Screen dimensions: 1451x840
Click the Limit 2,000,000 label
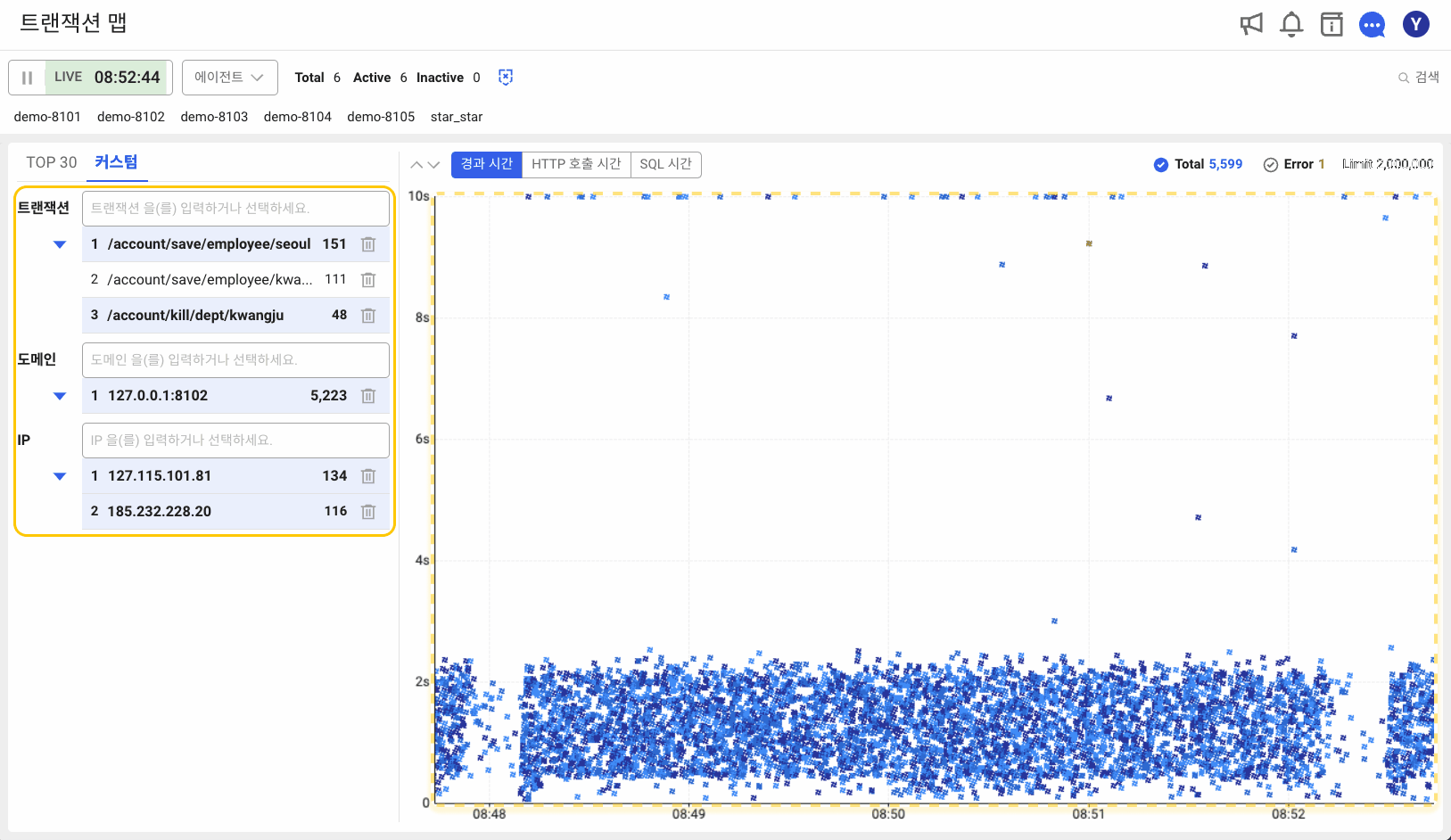click(1388, 164)
